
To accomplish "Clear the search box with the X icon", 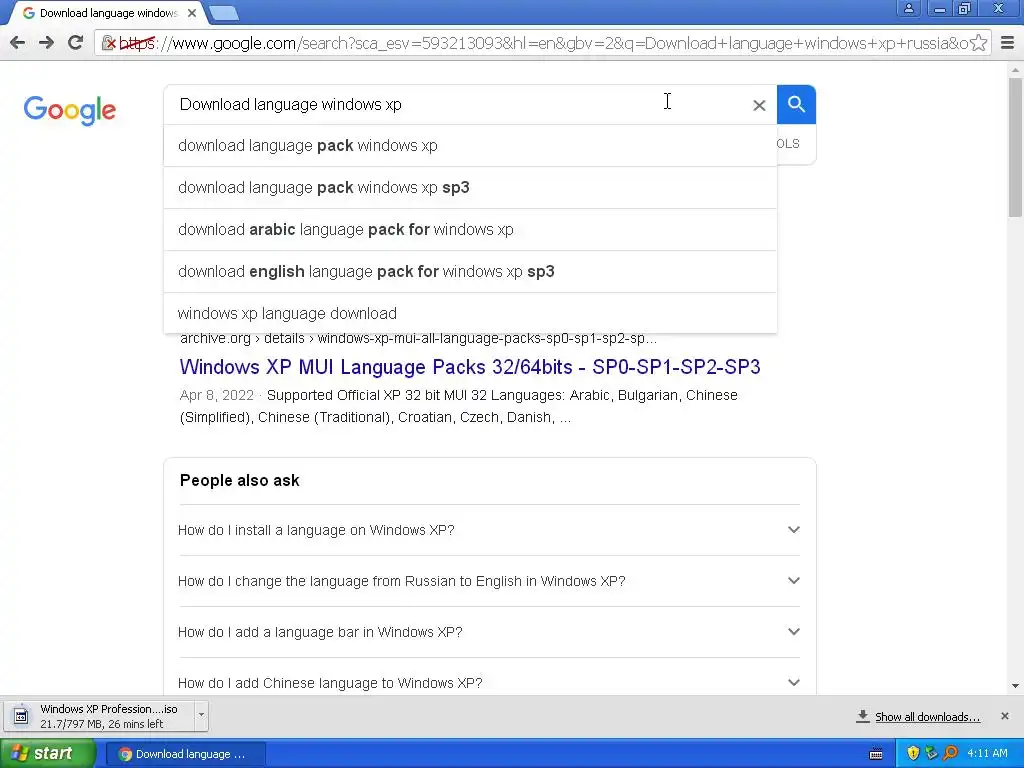I will click(x=759, y=105).
